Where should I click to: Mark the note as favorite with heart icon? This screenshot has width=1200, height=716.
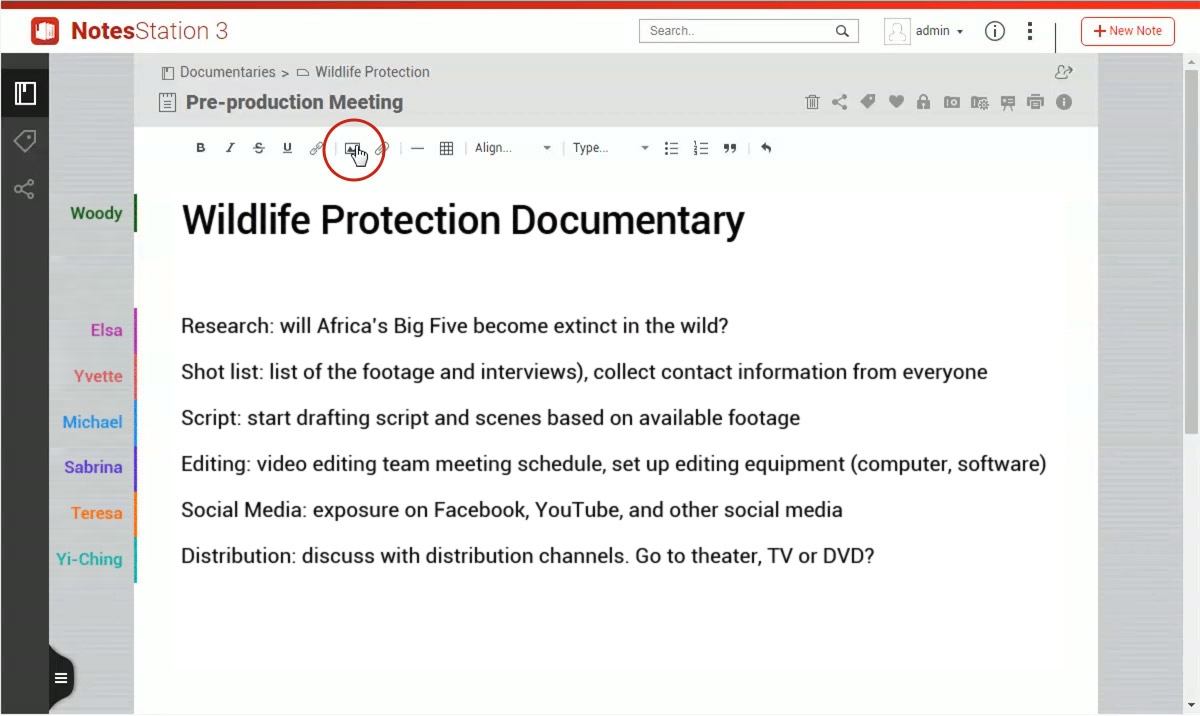(896, 102)
